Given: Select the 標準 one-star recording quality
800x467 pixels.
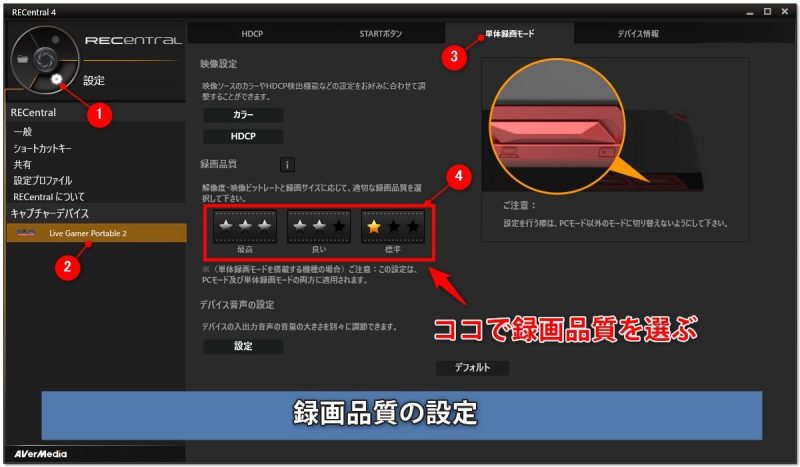Looking at the screenshot, I should click(393, 226).
